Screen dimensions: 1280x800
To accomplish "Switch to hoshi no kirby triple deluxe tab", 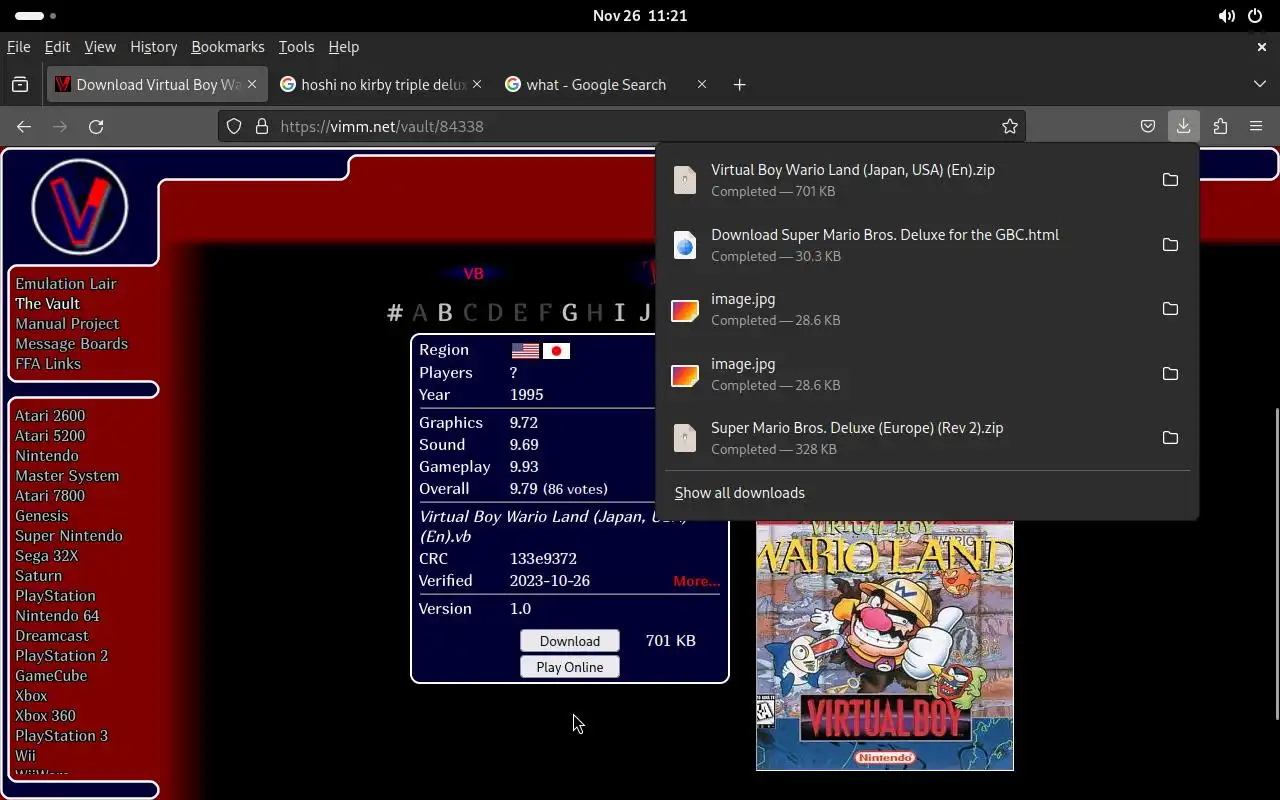I will 380,85.
